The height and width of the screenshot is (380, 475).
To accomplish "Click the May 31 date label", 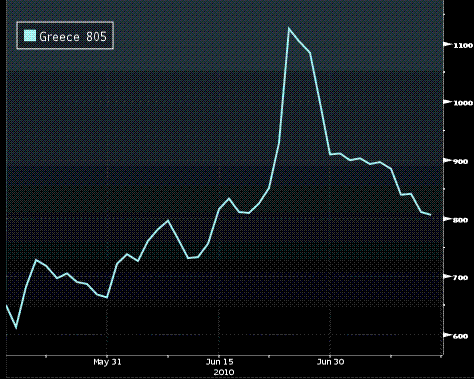I will coord(107,362).
